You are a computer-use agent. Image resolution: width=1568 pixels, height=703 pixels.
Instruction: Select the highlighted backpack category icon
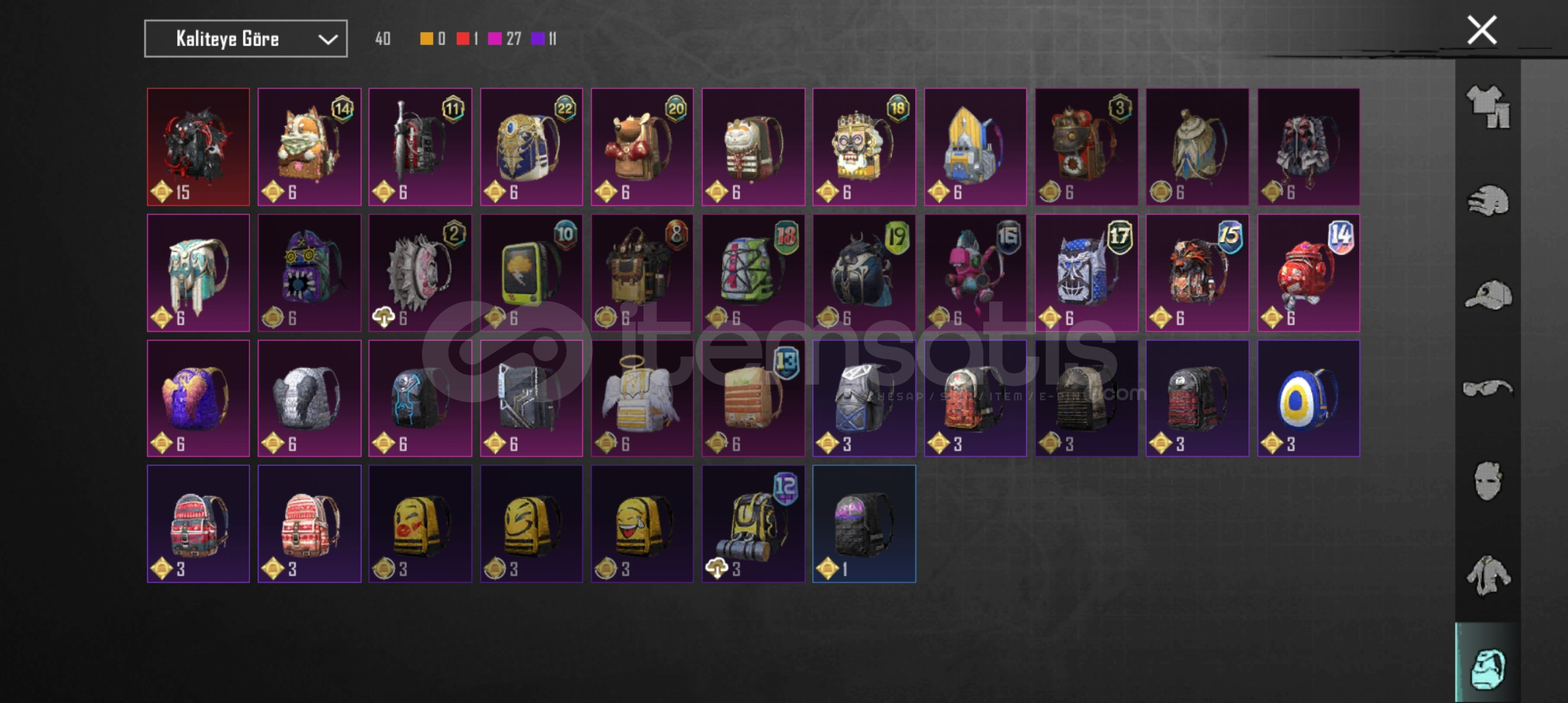pos(1488,668)
